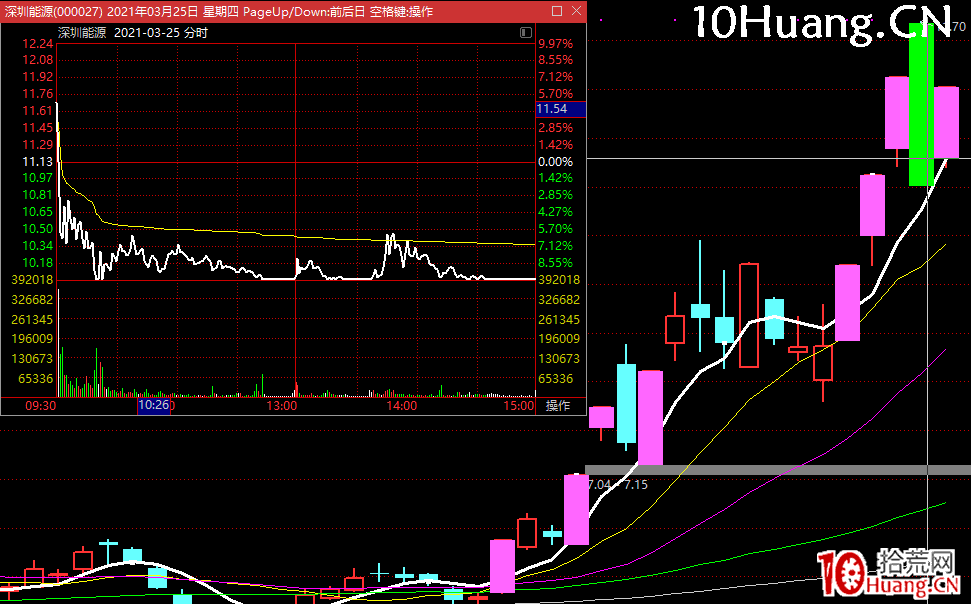Click the 10.81 green price label
The image size is (971, 604).
(x=38, y=195)
